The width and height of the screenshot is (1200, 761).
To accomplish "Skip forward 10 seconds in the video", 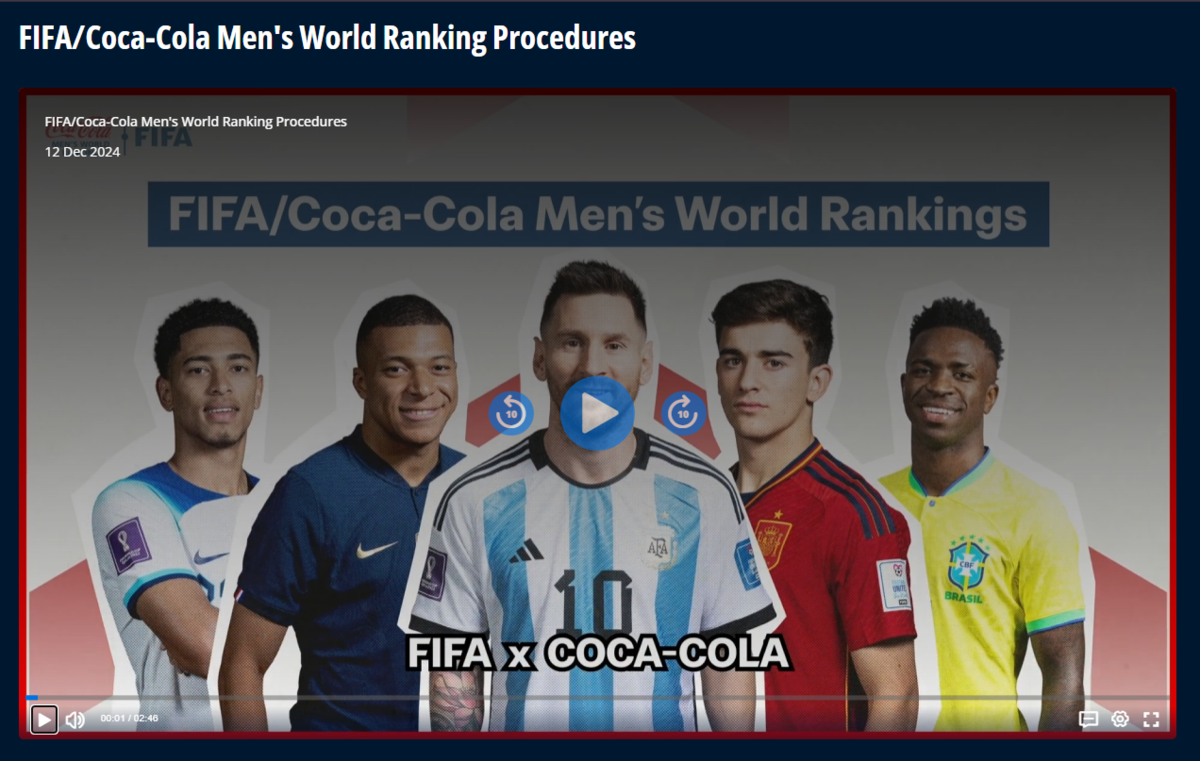I will click(684, 413).
